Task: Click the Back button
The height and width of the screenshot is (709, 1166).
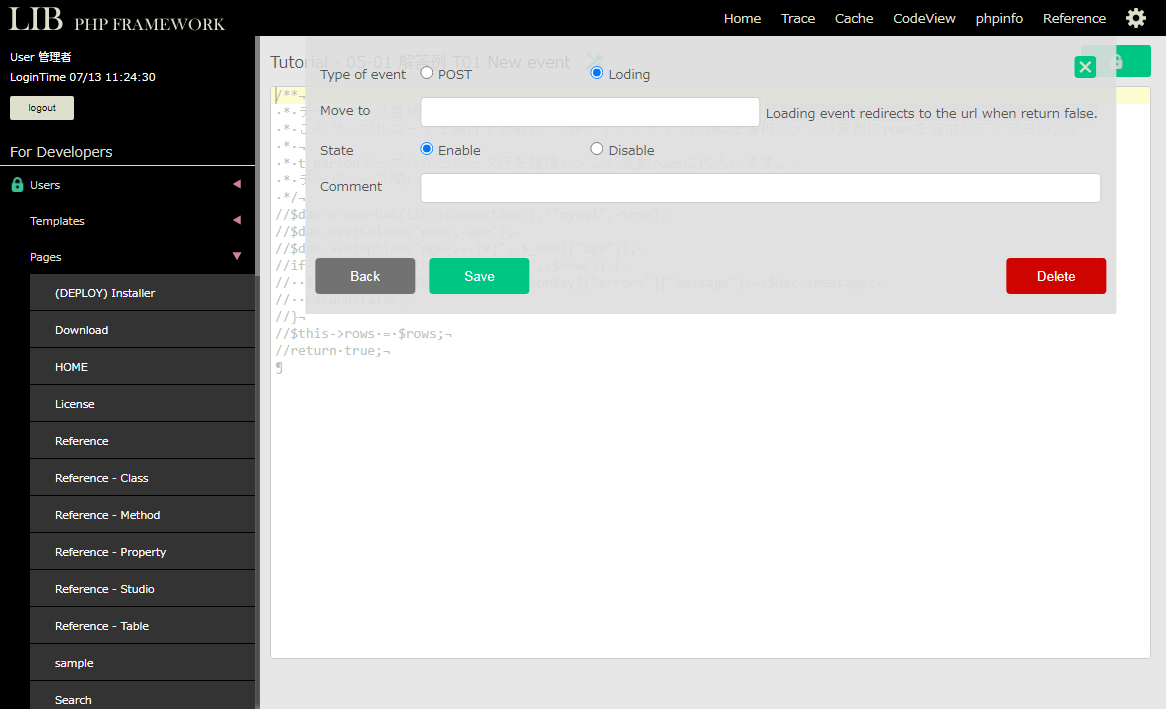Action: 365,276
